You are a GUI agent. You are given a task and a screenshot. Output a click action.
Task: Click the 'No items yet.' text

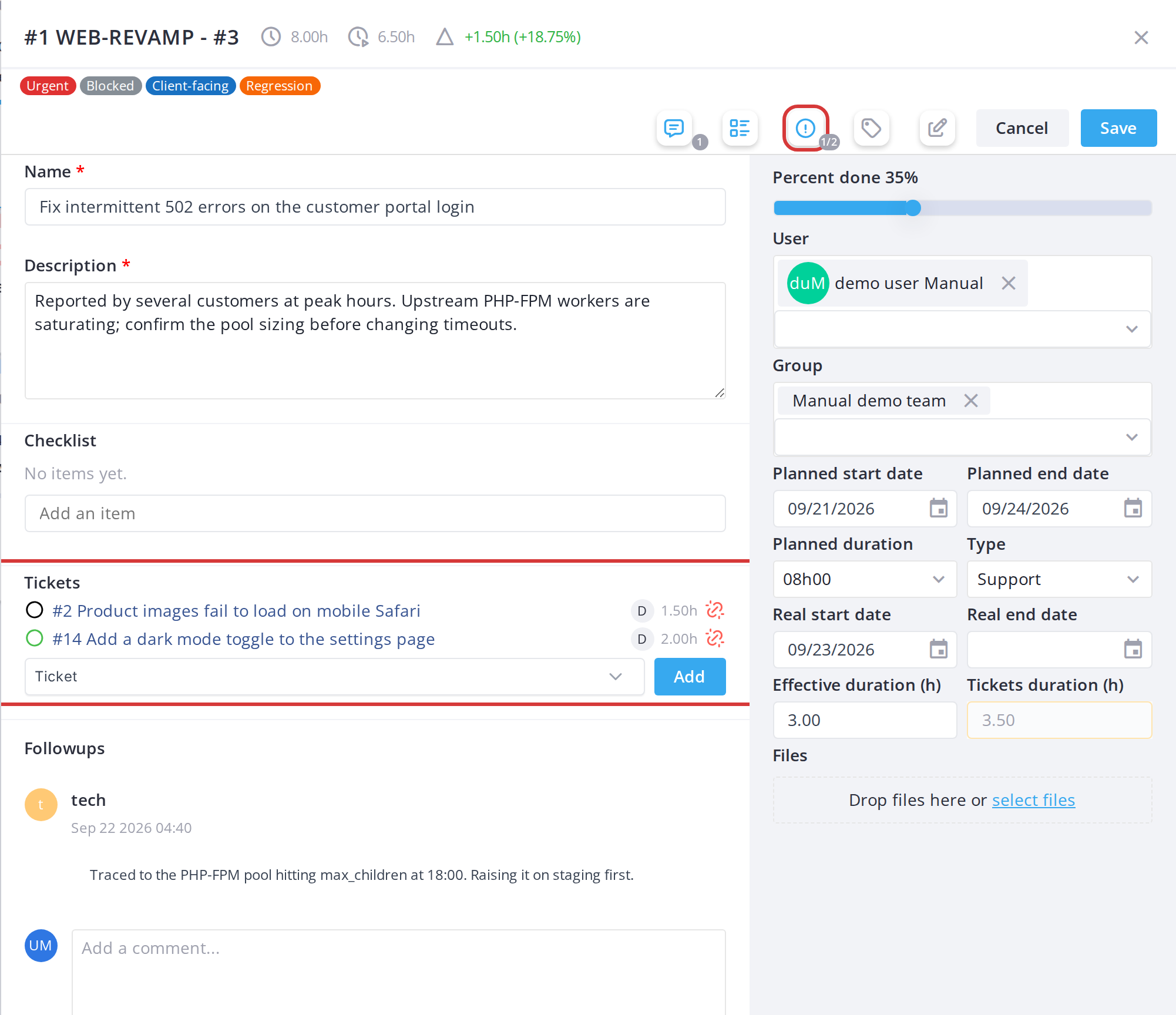(75, 473)
